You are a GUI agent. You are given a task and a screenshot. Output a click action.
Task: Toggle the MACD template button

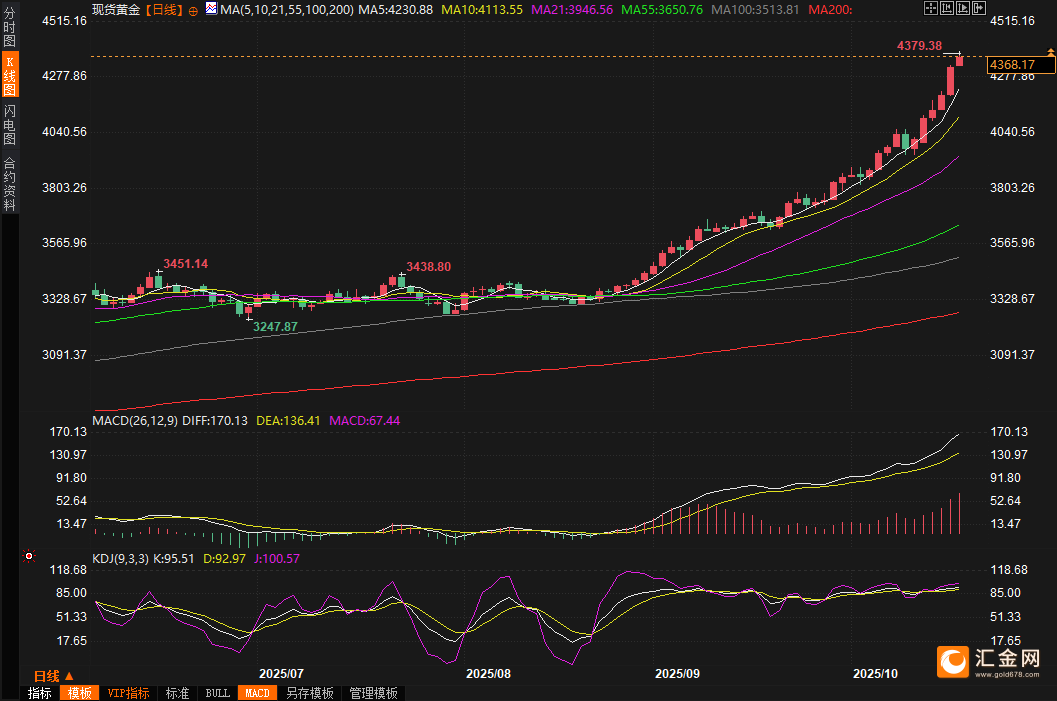coord(257,693)
